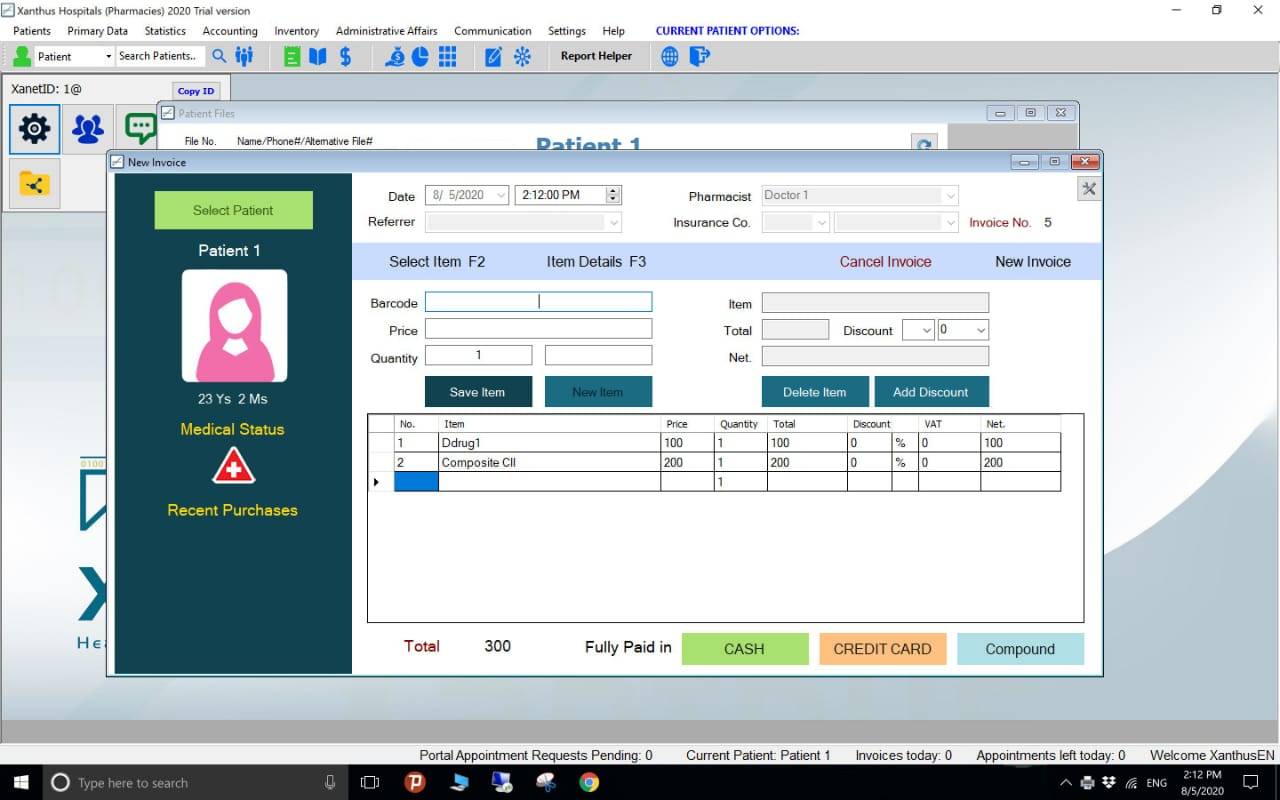1280x800 pixels.
Task: Click the blue grid toolbar icon
Action: point(447,57)
